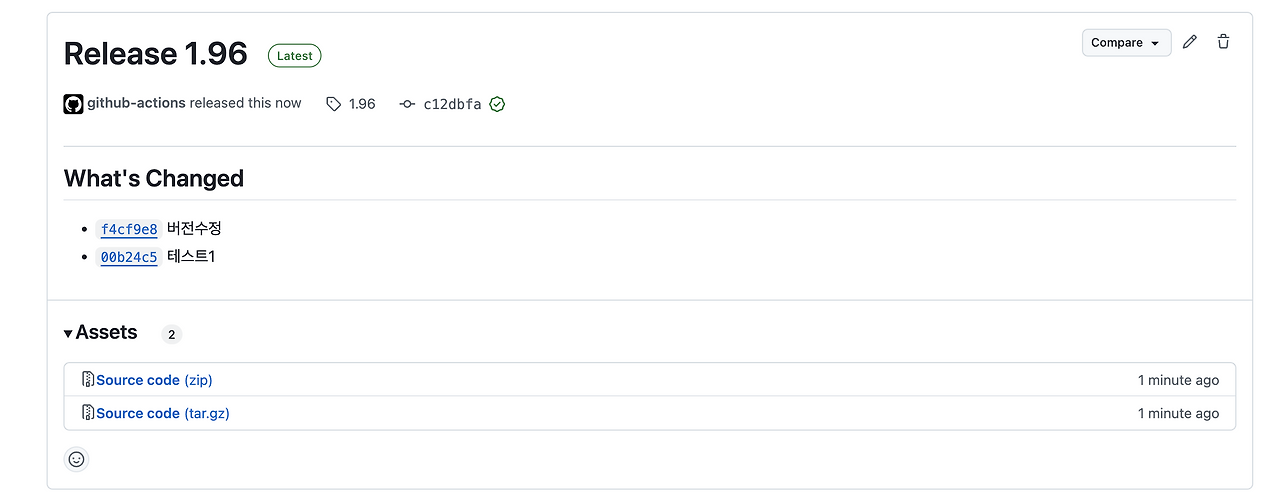Click the zip file icon next to Source code (zip)
The image size is (1280, 503).
(x=88, y=380)
